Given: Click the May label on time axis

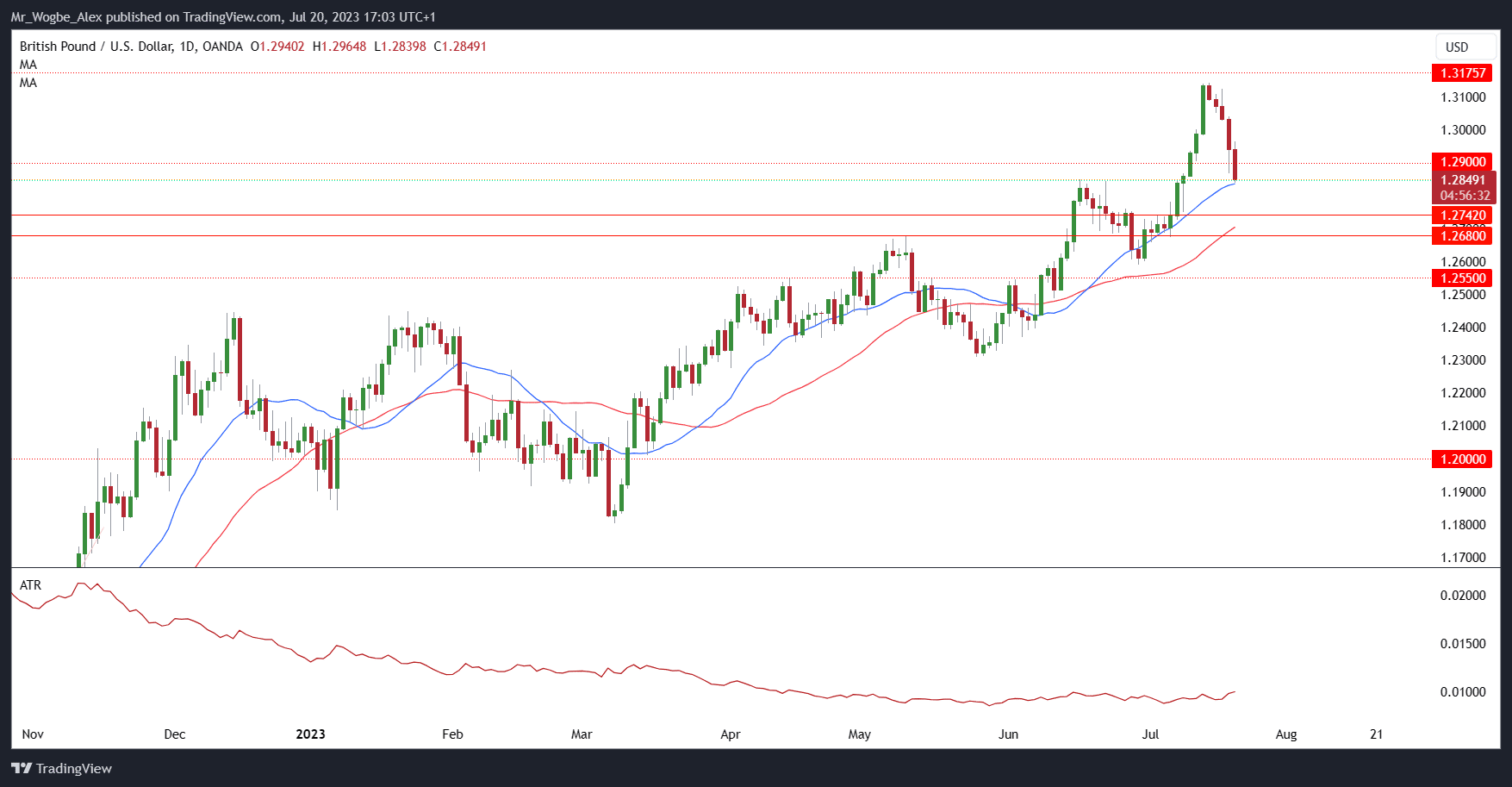Looking at the screenshot, I should click(x=860, y=734).
